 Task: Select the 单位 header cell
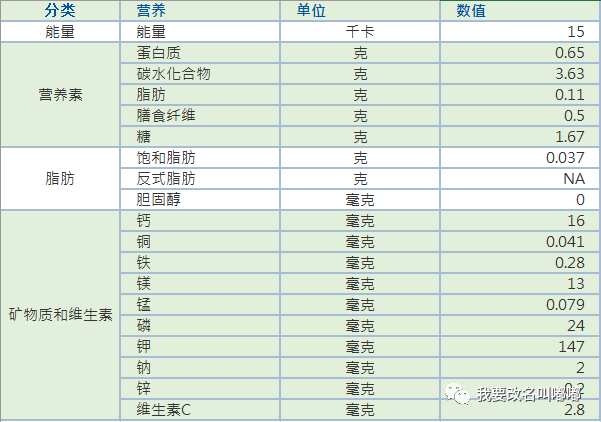pos(360,10)
